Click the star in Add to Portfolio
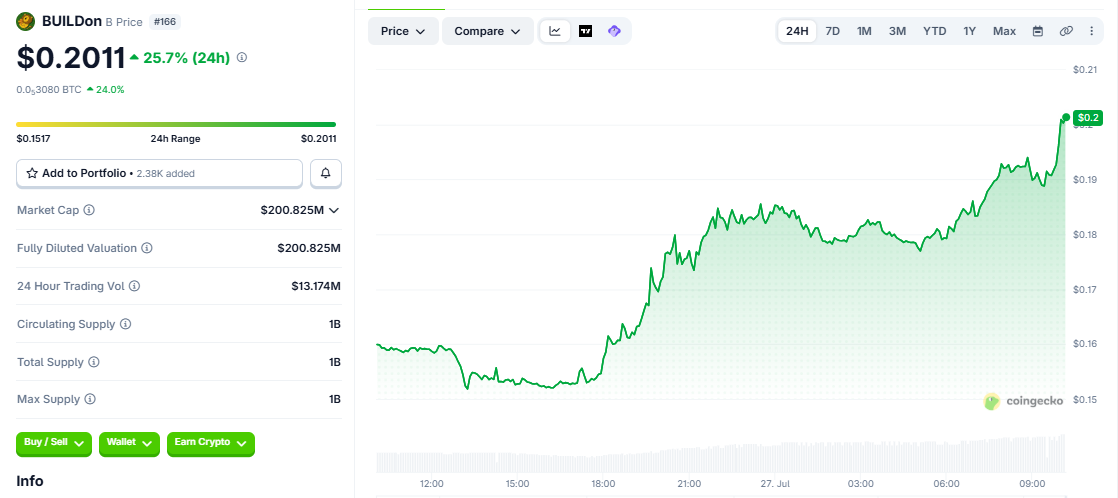 (32, 173)
